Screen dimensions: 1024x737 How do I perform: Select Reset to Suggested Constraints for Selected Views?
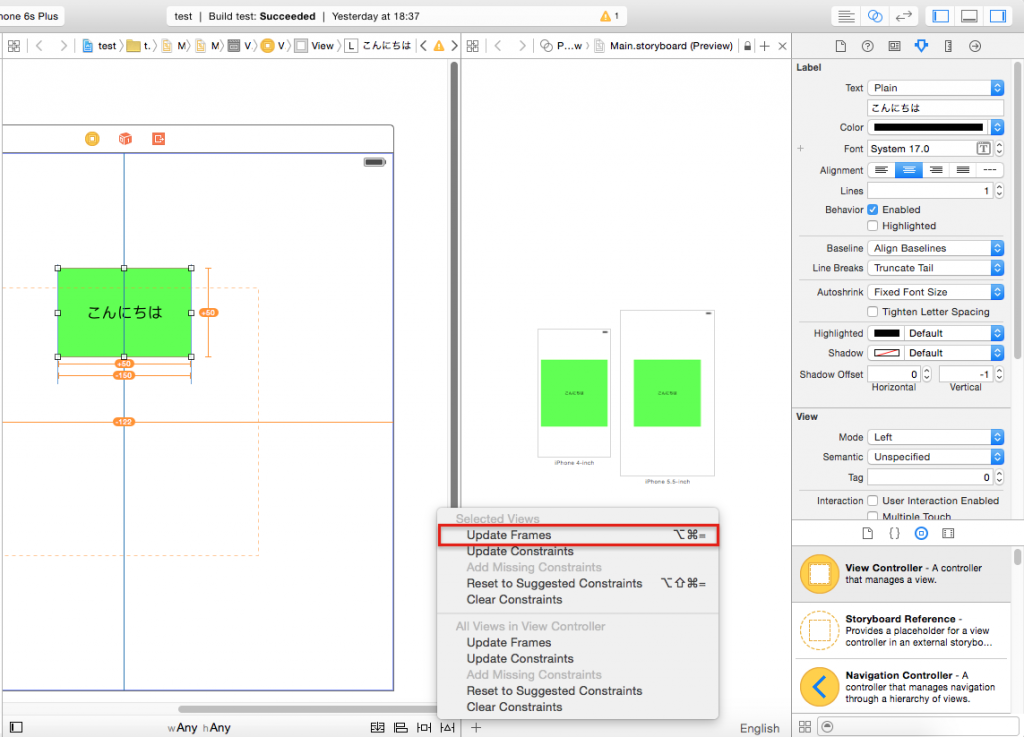click(x=554, y=583)
